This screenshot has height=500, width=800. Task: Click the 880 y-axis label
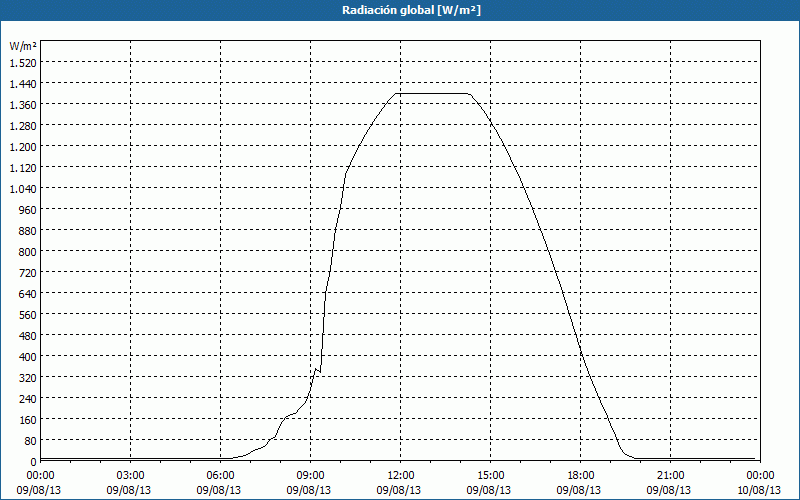click(x=29, y=231)
